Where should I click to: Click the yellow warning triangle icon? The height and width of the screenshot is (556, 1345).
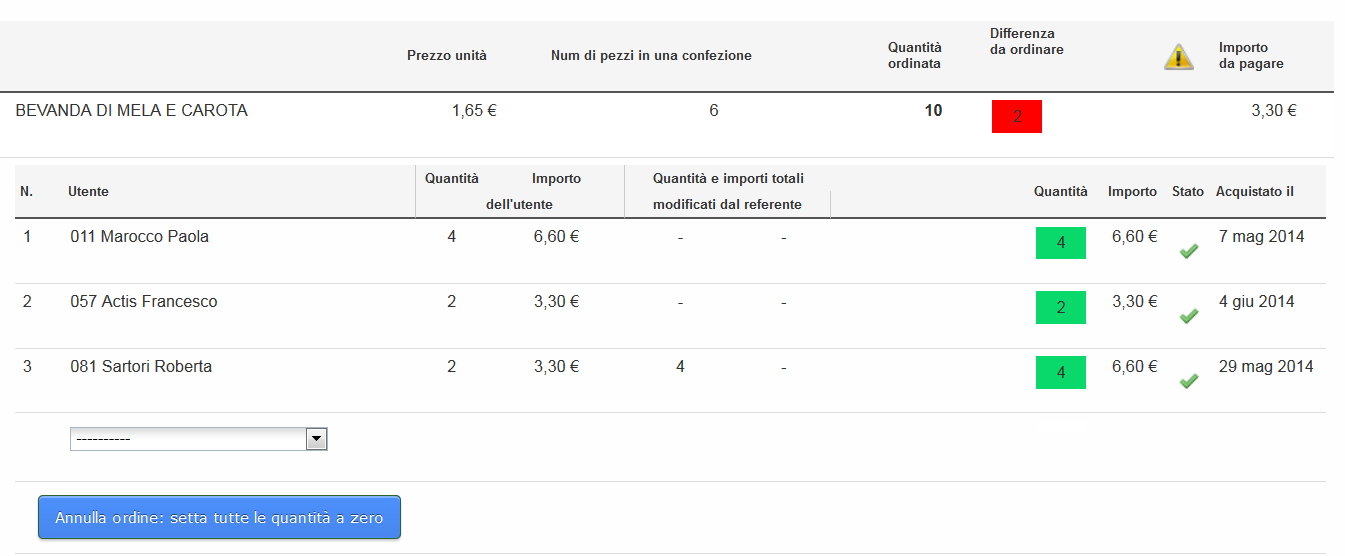click(1179, 57)
